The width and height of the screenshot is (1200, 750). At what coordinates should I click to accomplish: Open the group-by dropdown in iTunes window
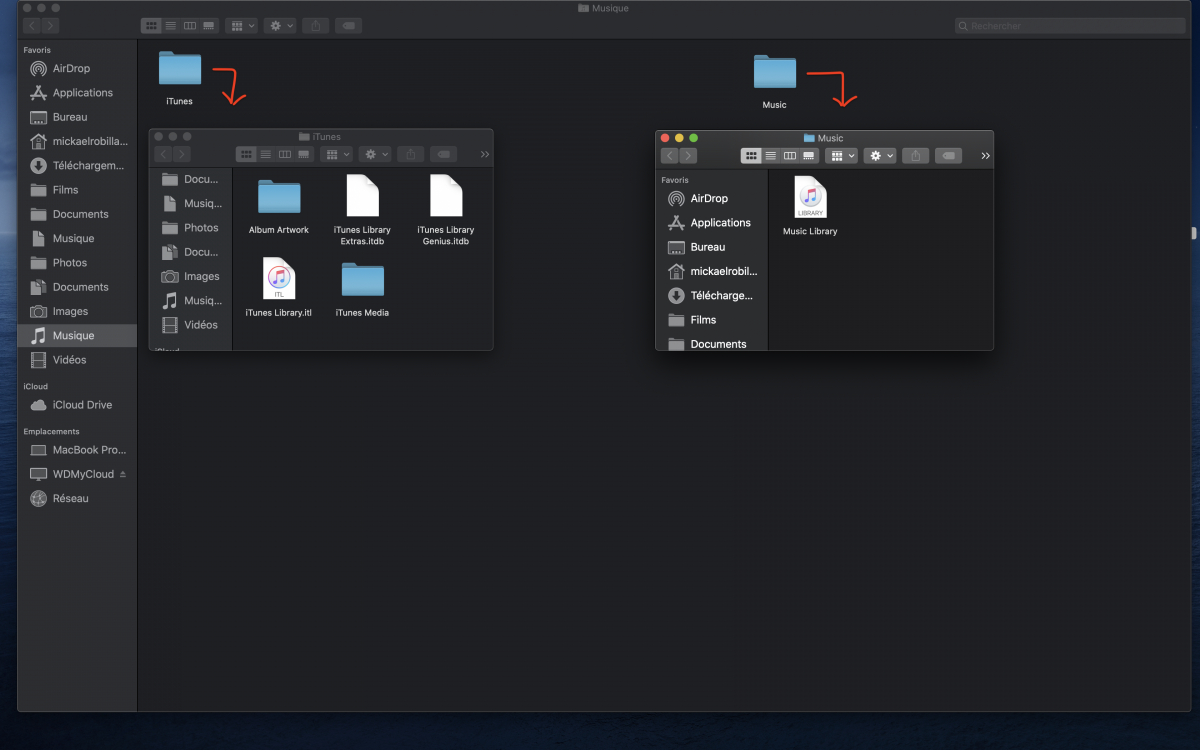click(x=336, y=154)
